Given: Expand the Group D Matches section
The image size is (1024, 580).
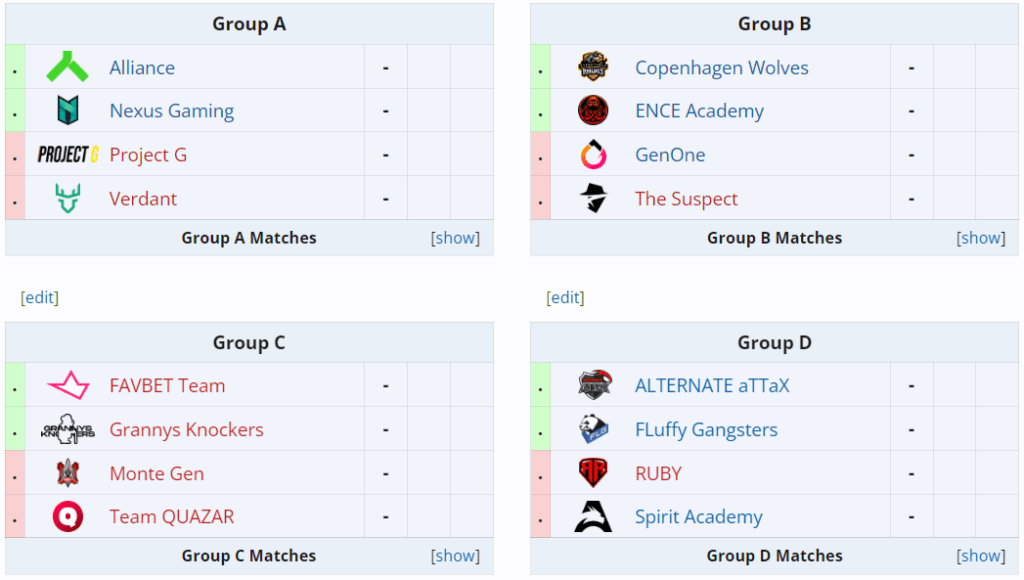Looking at the screenshot, I should (x=981, y=556).
